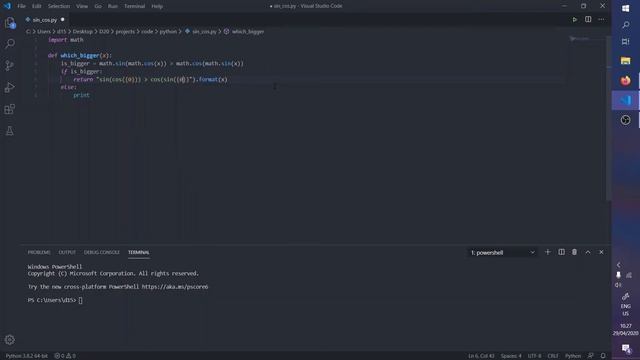Maximize the terminal panel with up chevron
This screenshot has height=360, width=640.
[588, 252]
